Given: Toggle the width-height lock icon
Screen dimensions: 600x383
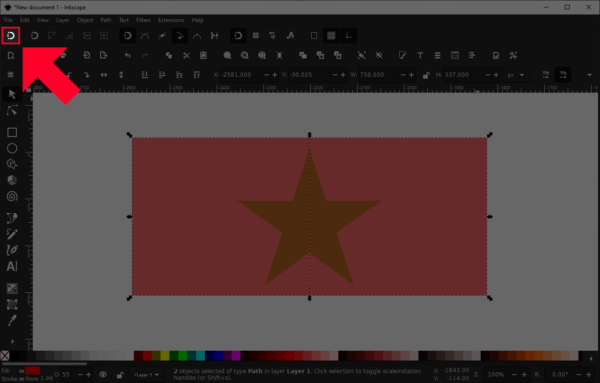Looking at the screenshot, I should [426, 75].
